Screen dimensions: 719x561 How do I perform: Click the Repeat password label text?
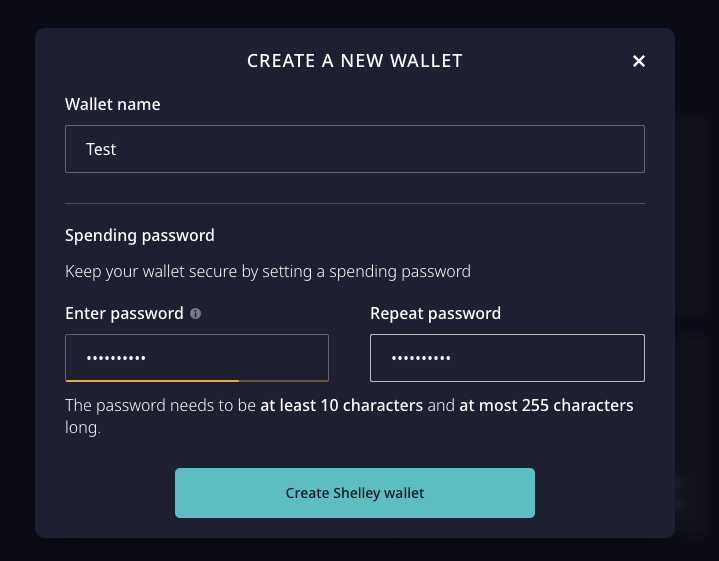[436, 314]
